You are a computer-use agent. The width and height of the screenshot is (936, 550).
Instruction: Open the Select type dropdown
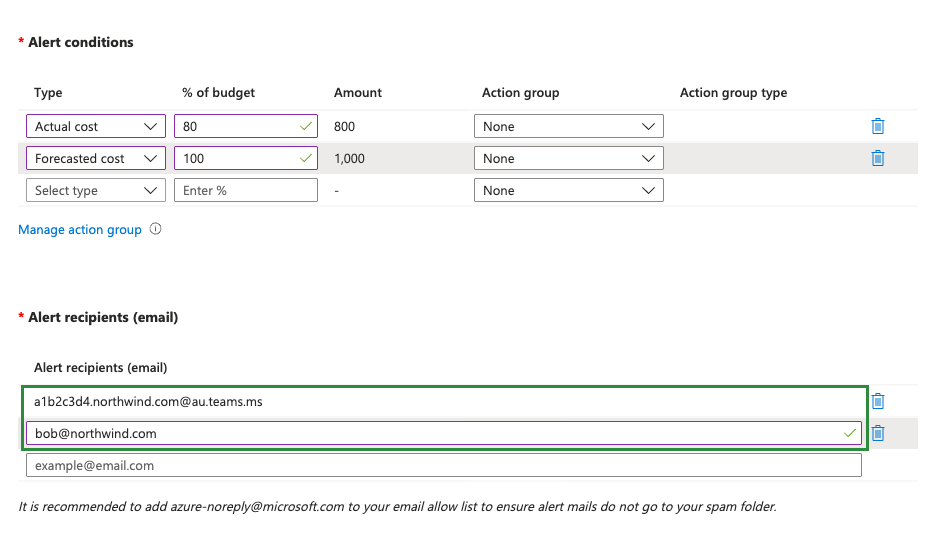96,190
